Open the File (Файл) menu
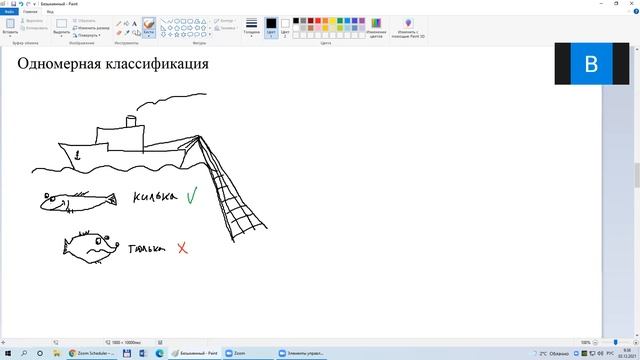Image resolution: width=640 pixels, height=360 pixels. point(9,12)
